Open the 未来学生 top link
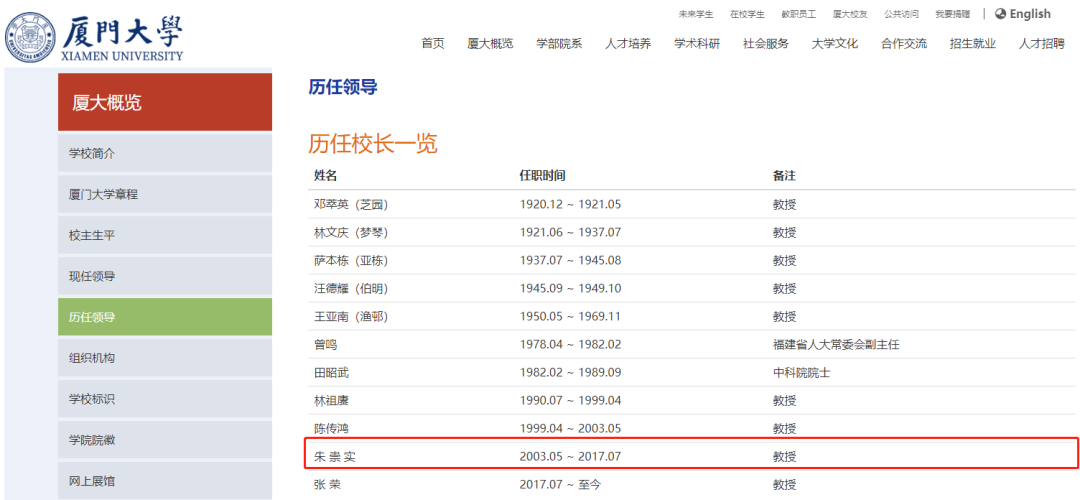This screenshot has width=1080, height=500. (x=696, y=14)
